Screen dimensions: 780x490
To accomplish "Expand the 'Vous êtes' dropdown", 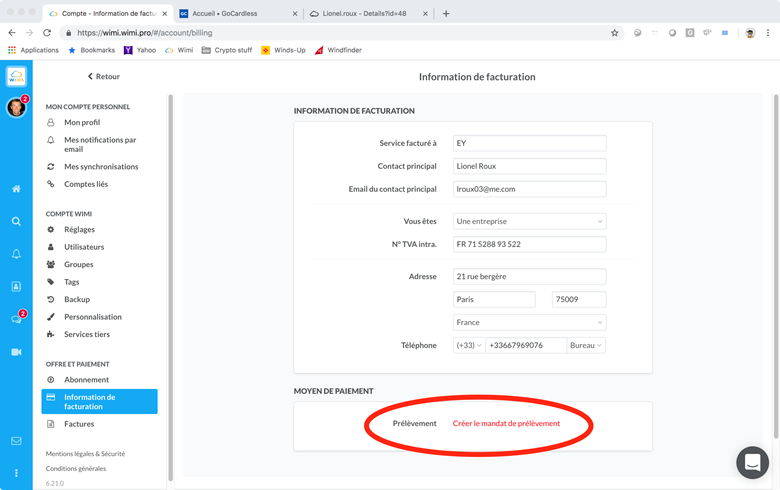I will [x=529, y=221].
